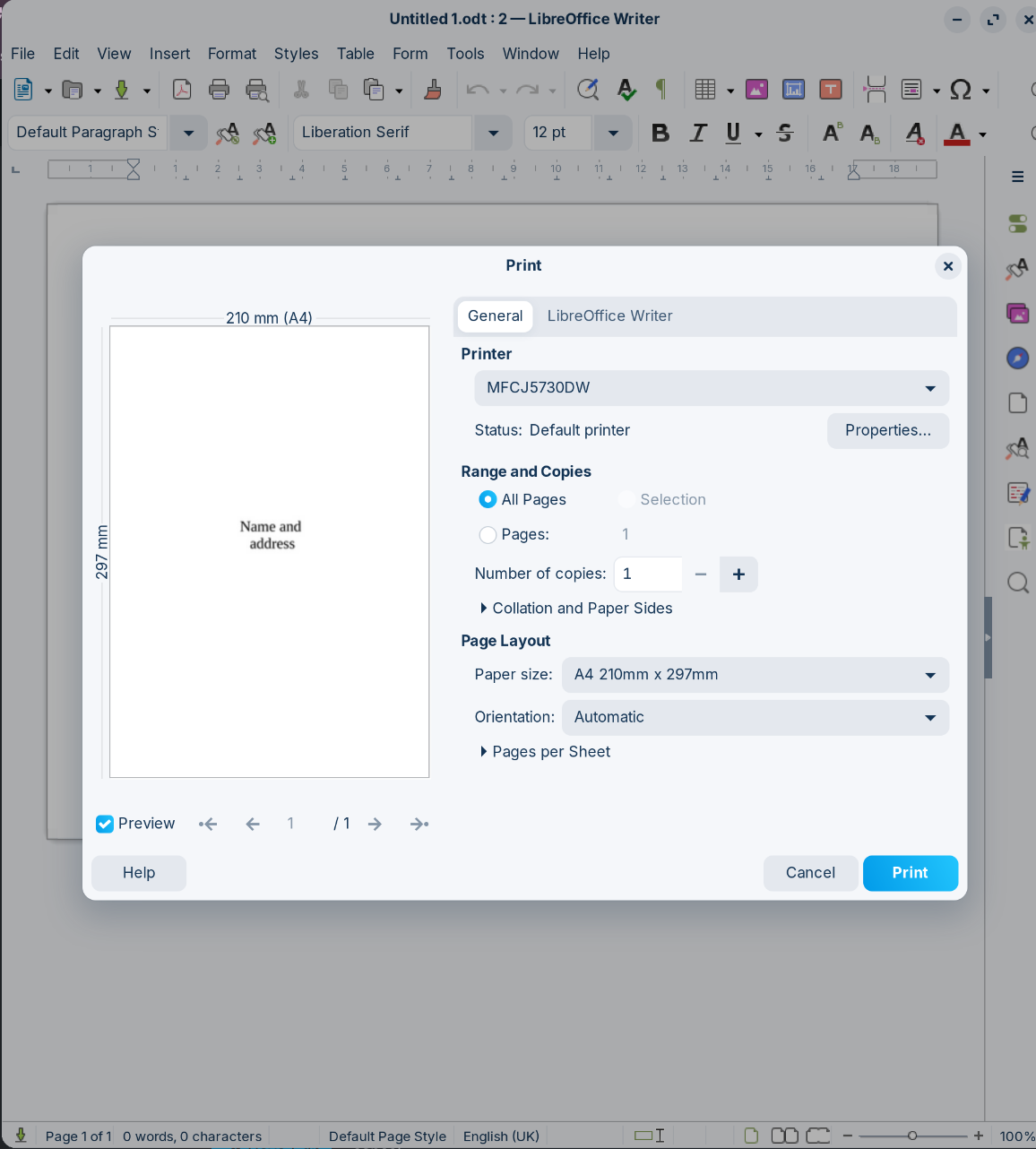Uncheck the Preview checkbox
Screen dimensions: 1036x1149
pos(105,825)
